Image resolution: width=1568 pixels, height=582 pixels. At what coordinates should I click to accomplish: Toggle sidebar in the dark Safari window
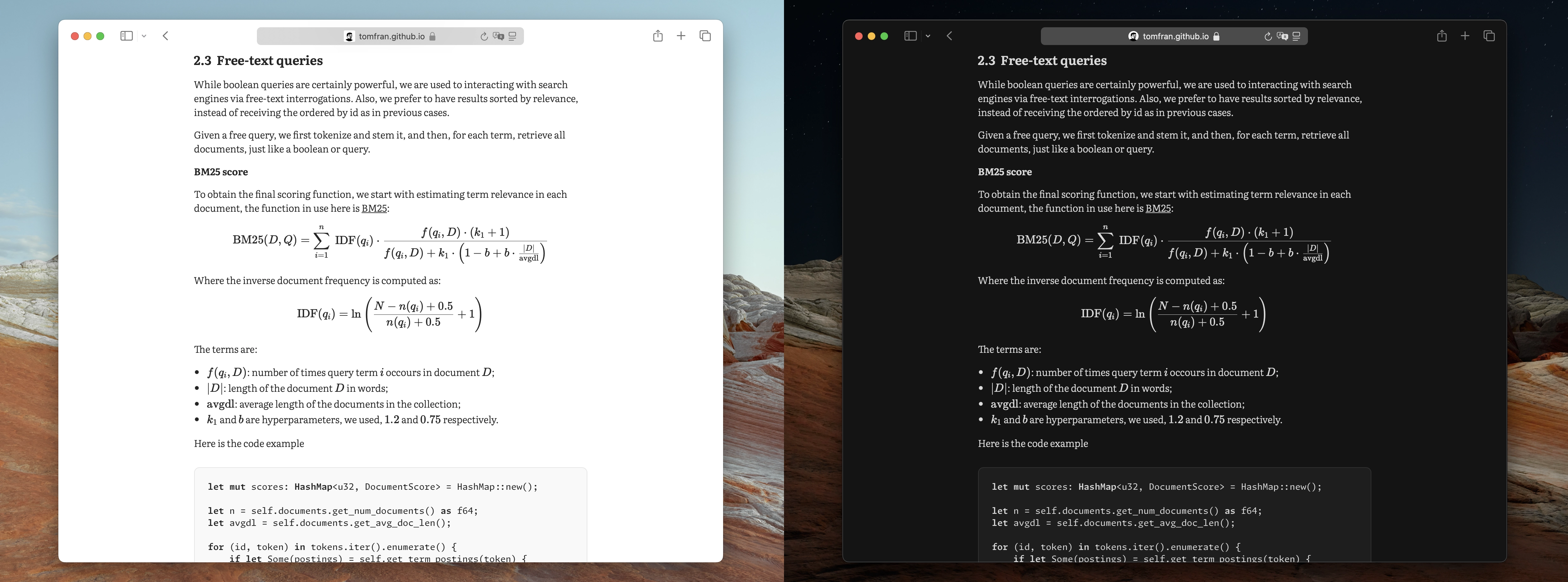(910, 36)
